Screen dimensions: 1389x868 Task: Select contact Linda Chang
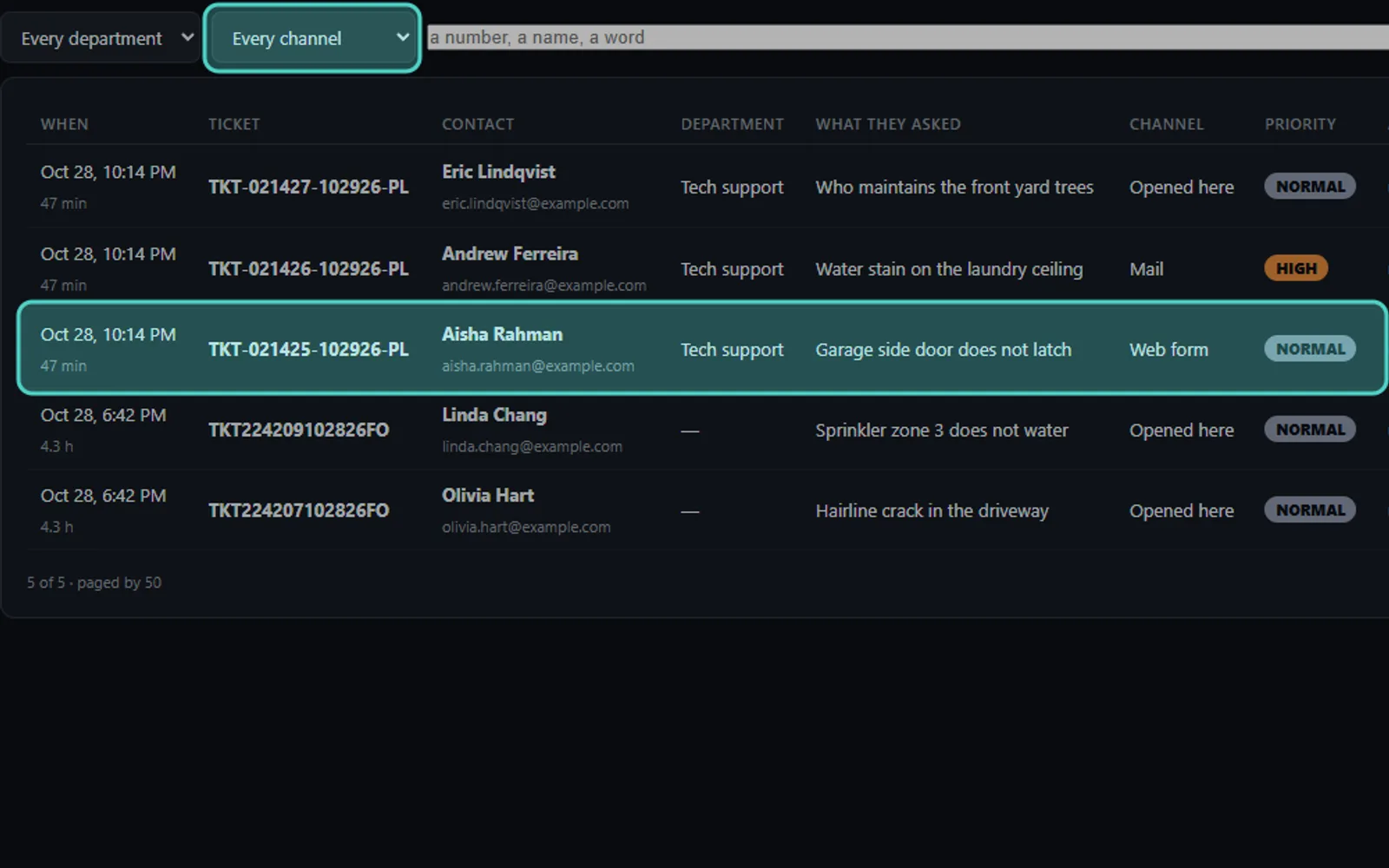[x=494, y=416]
